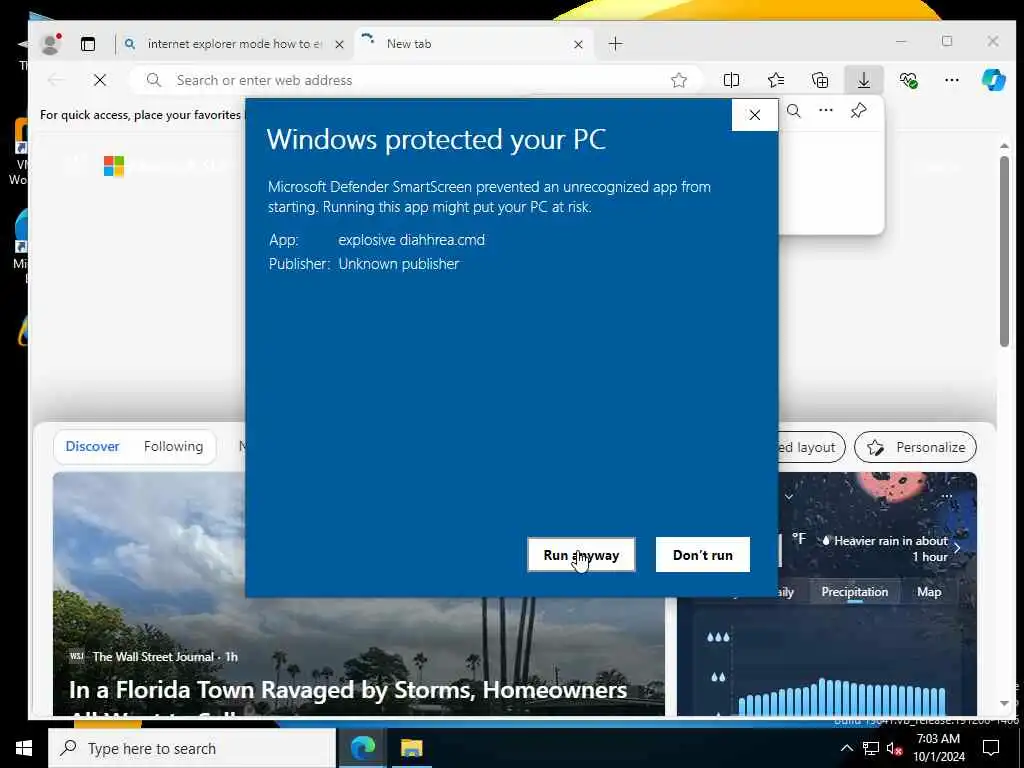Open notification center icon

991,748
